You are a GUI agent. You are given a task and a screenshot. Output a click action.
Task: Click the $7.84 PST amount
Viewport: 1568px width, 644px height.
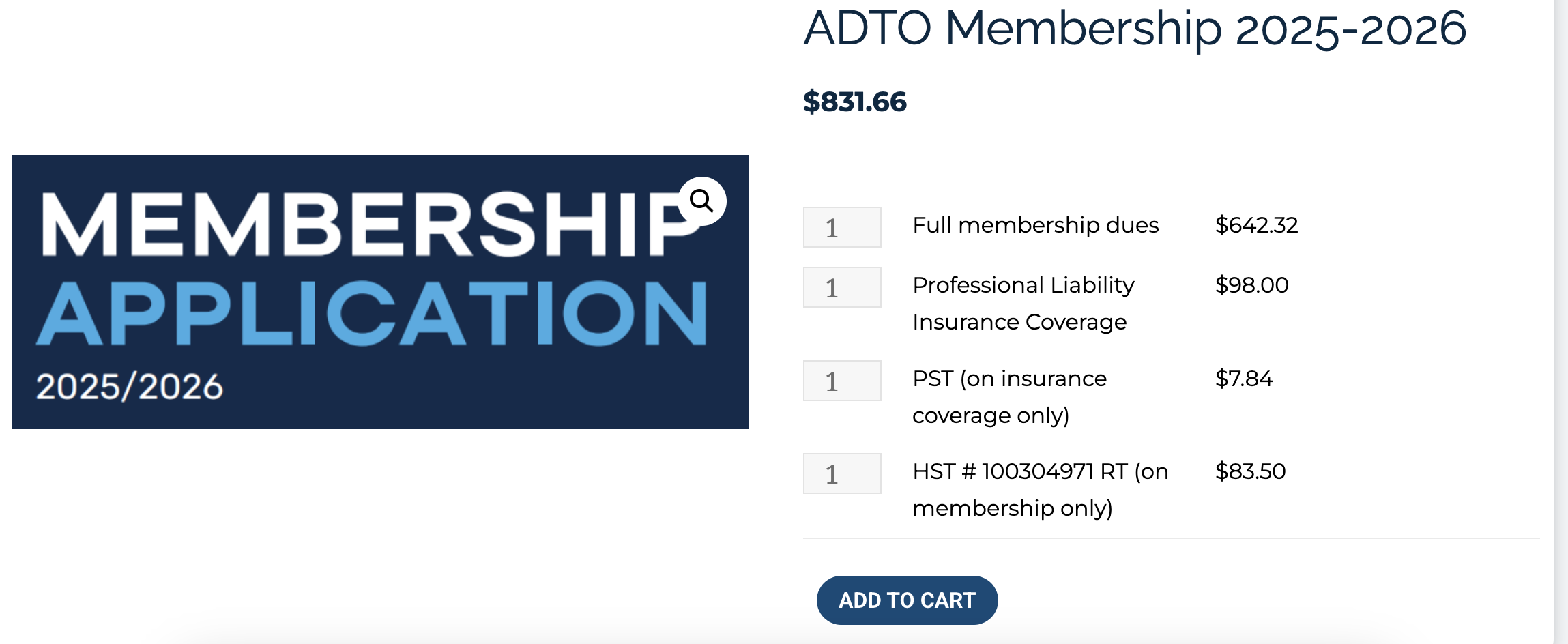point(1244,379)
